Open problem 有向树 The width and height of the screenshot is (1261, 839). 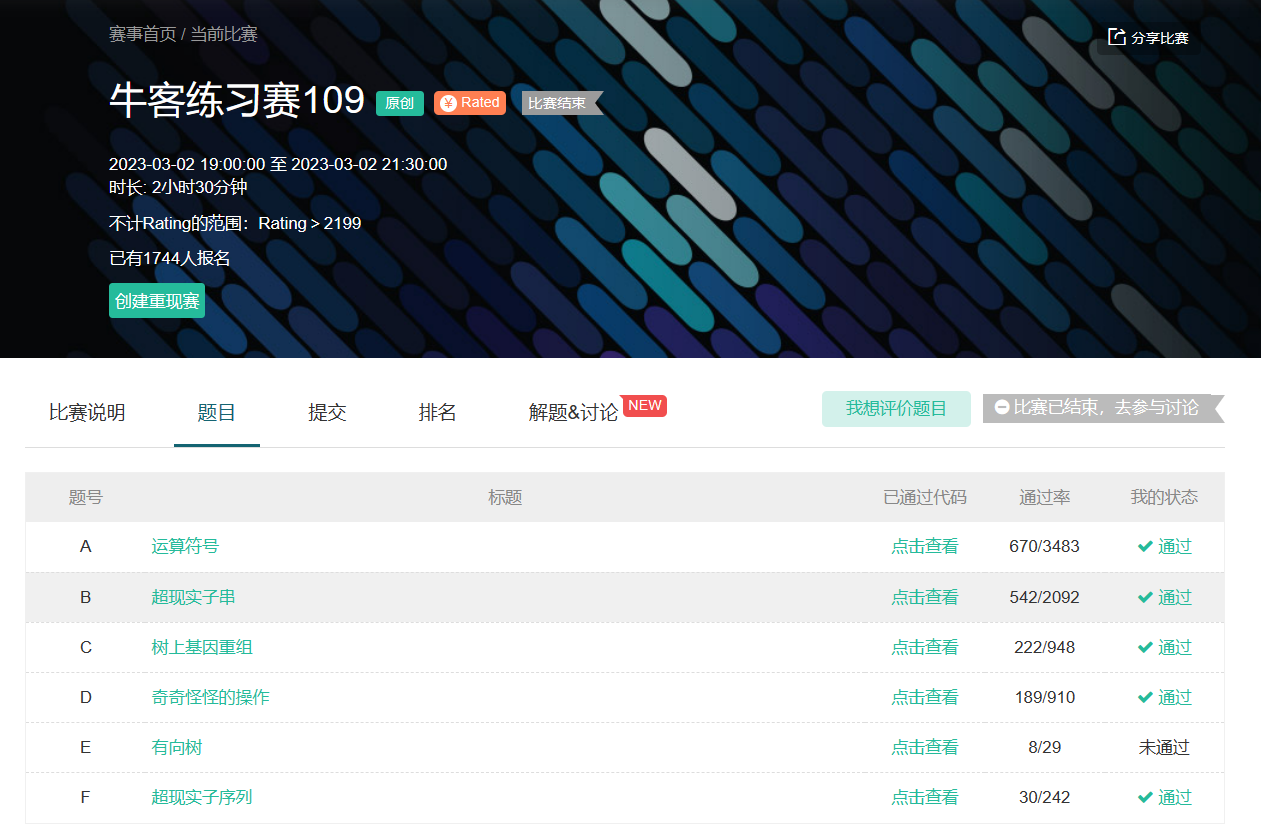pyautogui.click(x=176, y=747)
